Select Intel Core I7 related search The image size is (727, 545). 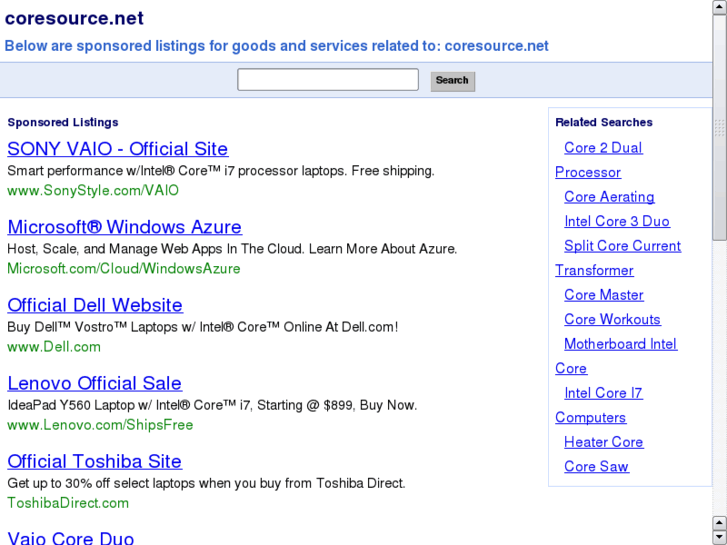pos(603,393)
